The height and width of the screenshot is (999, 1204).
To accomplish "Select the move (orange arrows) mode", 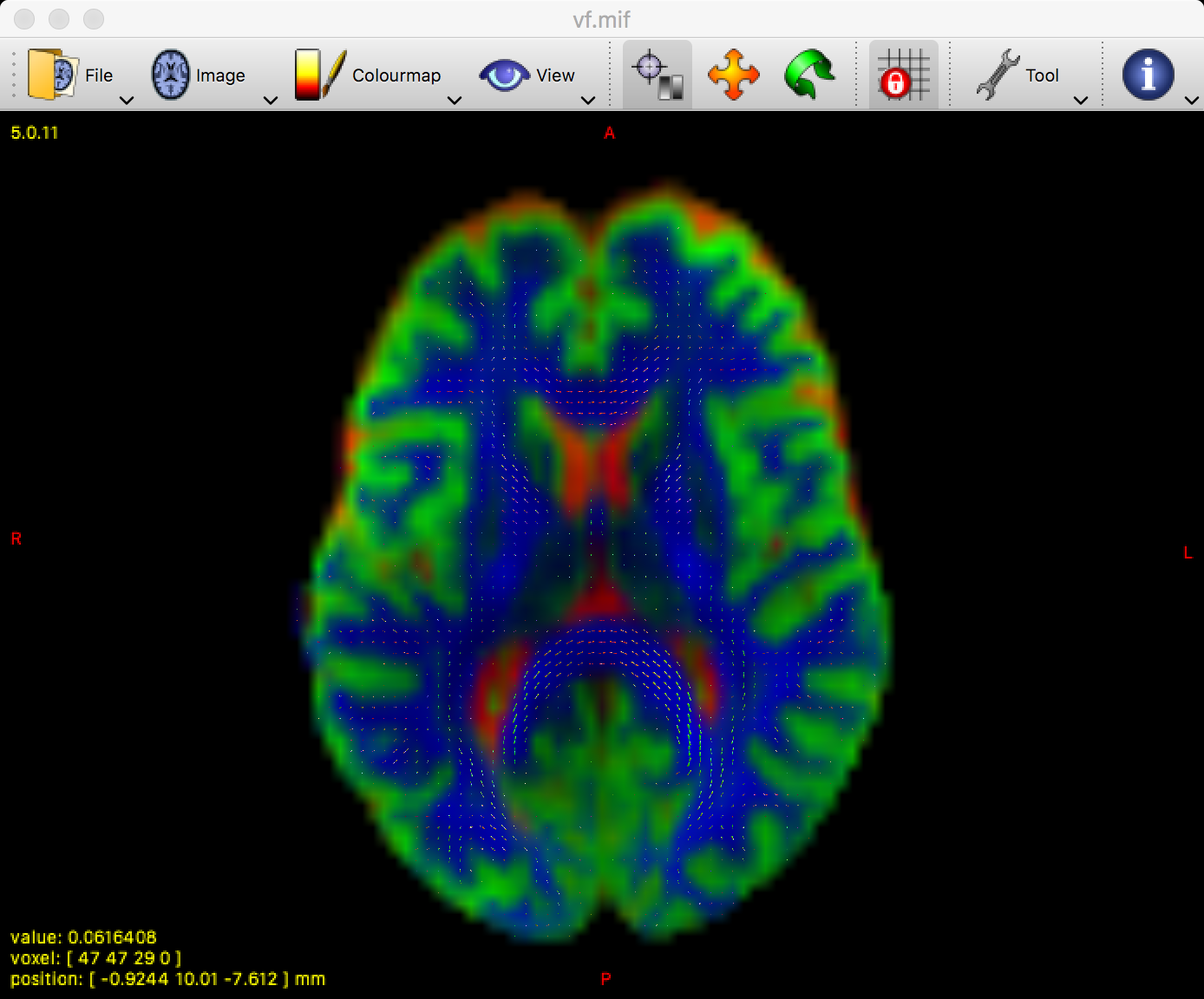I will point(733,75).
